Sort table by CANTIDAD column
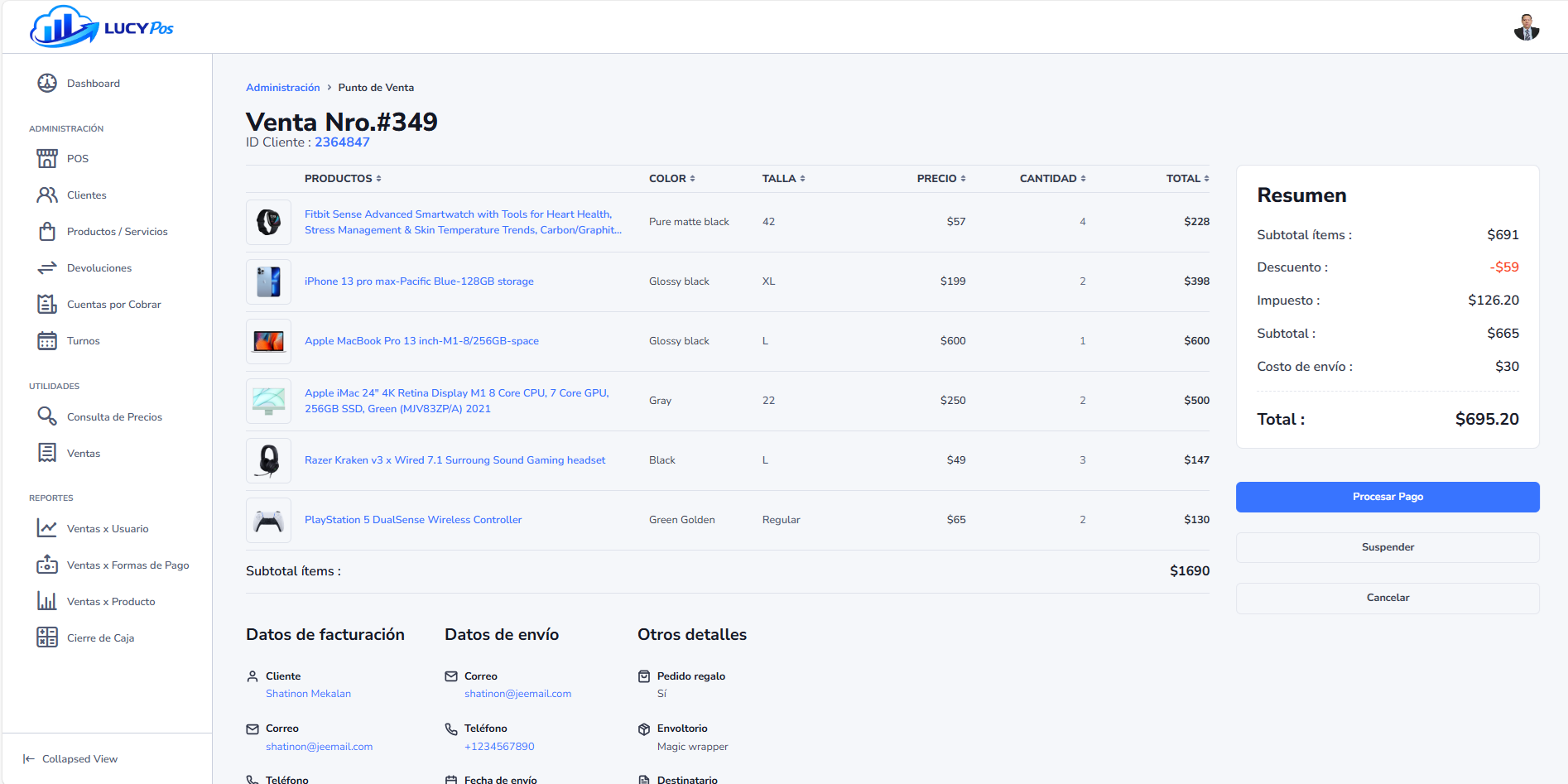This screenshot has height=784, width=1568. click(x=1052, y=178)
